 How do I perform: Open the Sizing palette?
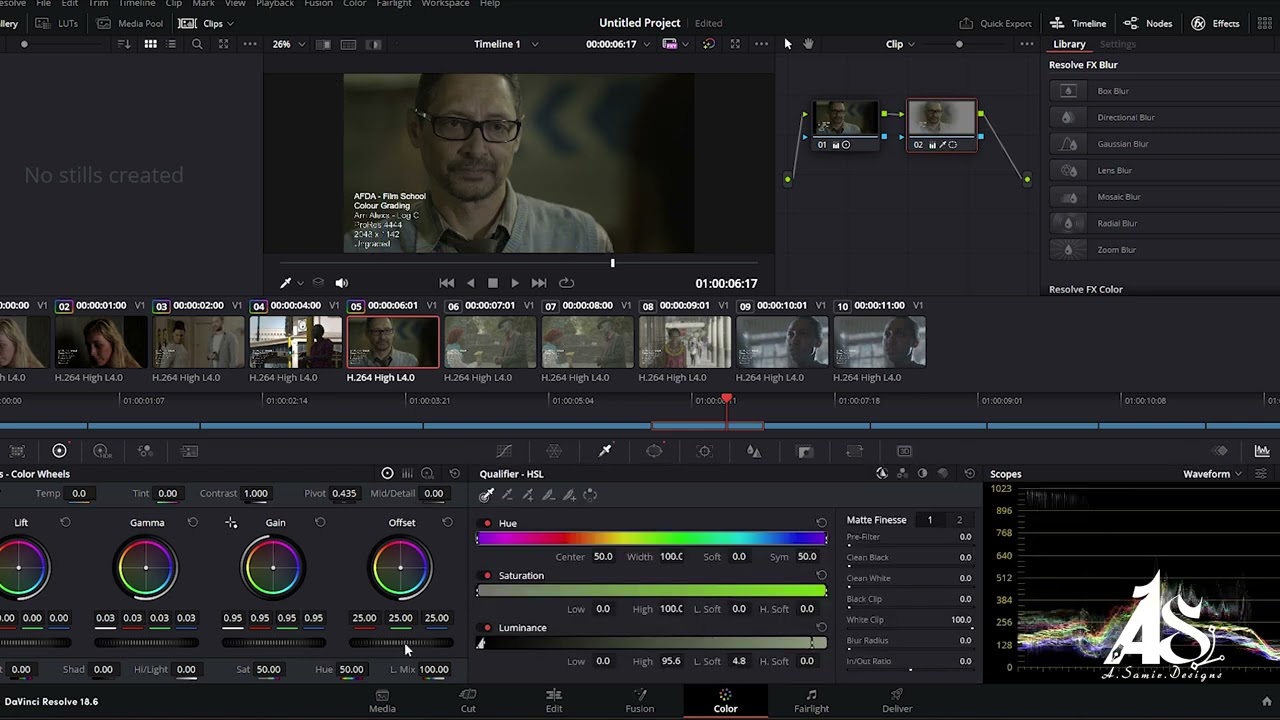pos(854,451)
